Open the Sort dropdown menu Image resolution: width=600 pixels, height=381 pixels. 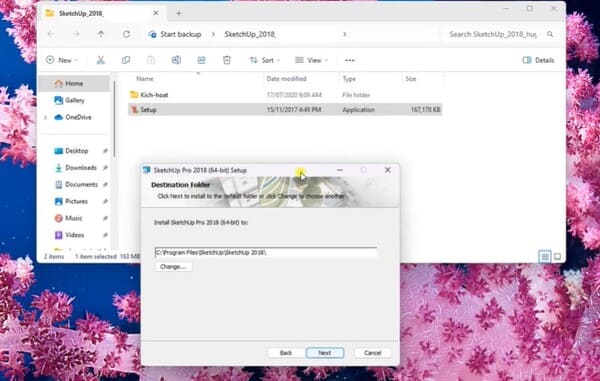(x=264, y=60)
